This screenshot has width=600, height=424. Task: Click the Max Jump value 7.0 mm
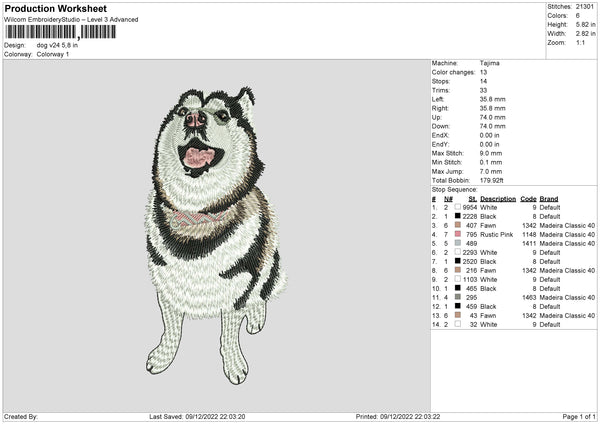491,171
